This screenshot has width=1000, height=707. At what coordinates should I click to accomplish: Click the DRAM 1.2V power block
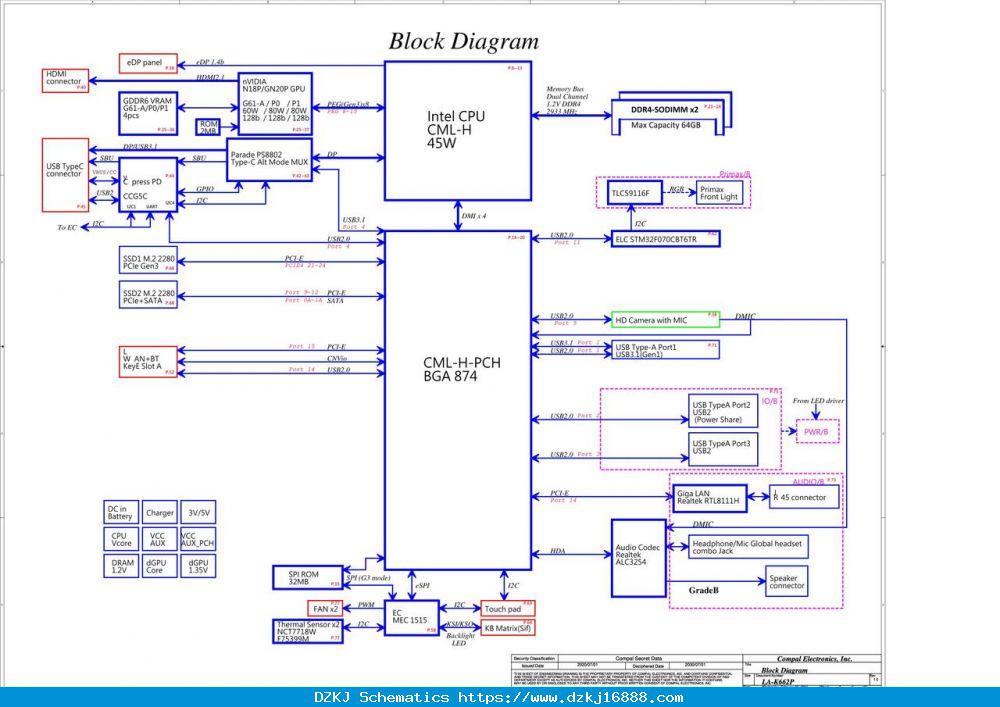click(121, 566)
